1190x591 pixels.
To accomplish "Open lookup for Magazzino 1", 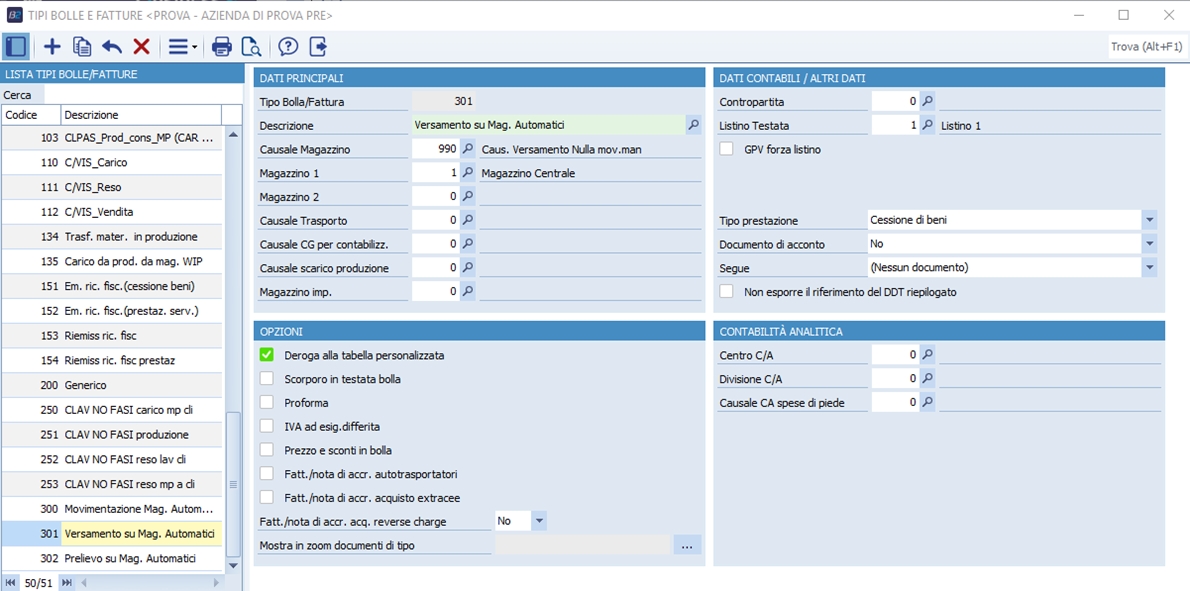I will point(468,173).
